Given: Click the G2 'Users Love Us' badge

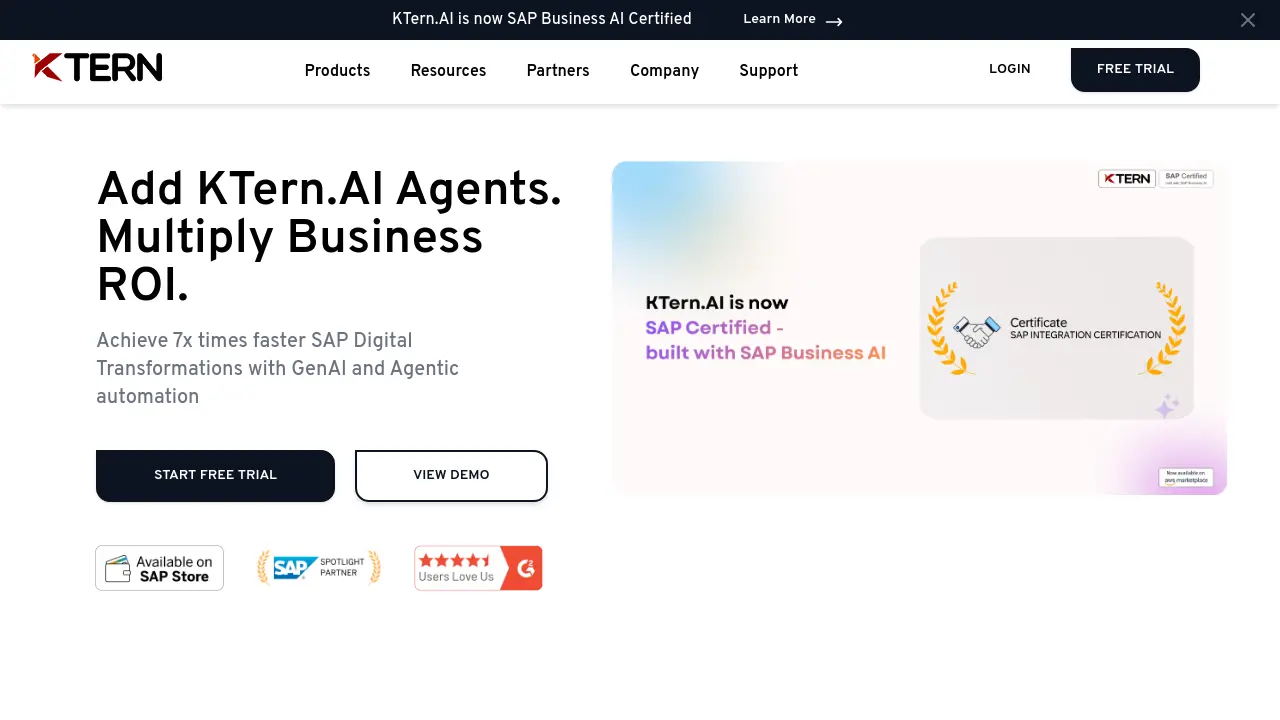Looking at the screenshot, I should (x=478, y=567).
